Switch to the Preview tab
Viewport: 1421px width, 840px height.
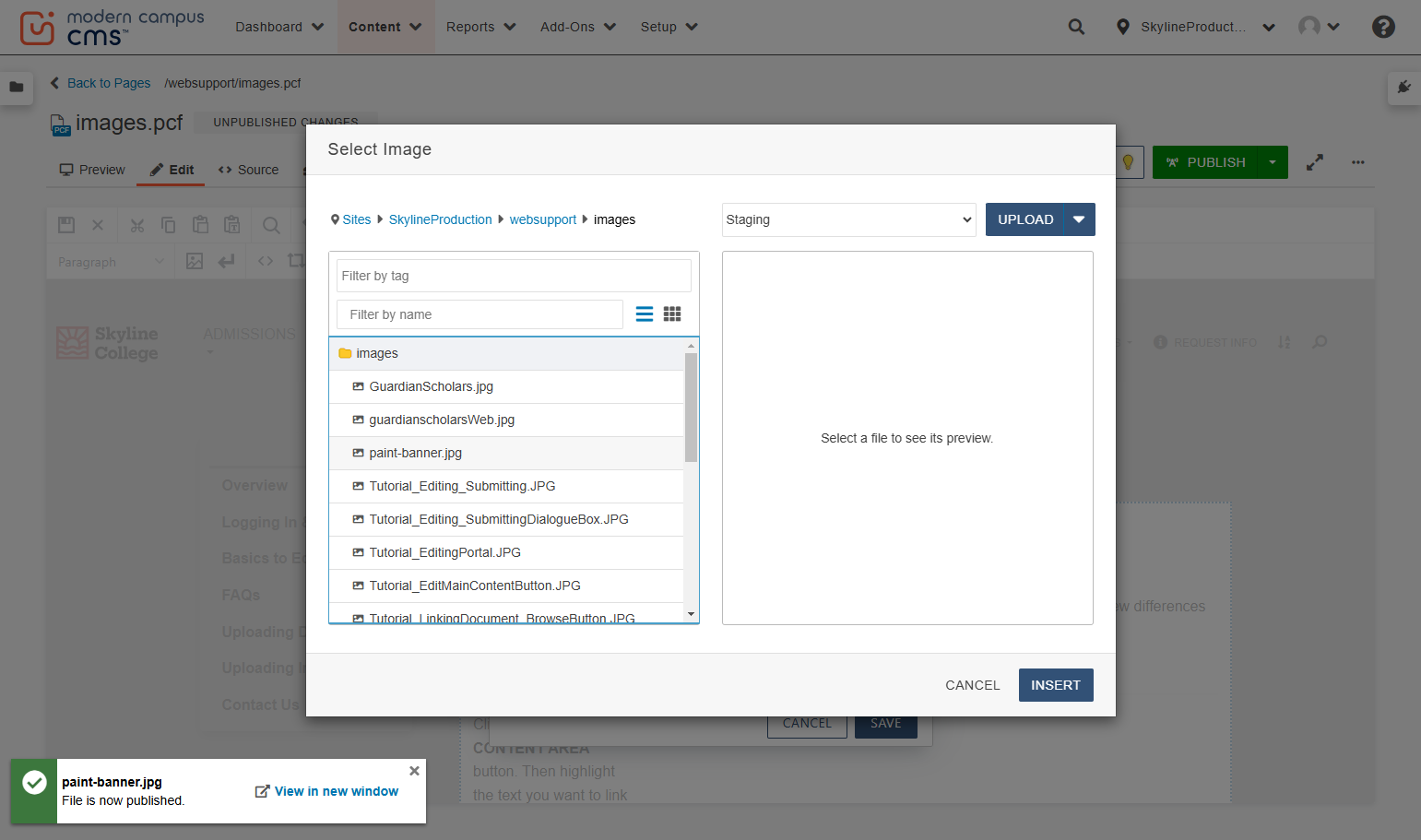[x=92, y=170]
